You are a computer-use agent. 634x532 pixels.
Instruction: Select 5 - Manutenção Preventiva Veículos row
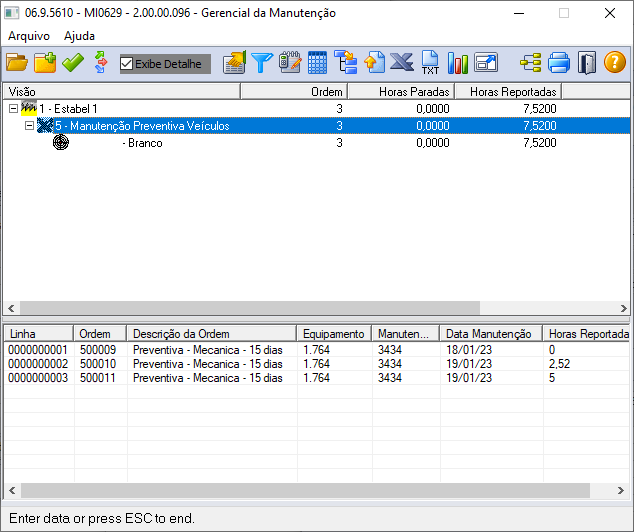pyautogui.click(x=317, y=126)
